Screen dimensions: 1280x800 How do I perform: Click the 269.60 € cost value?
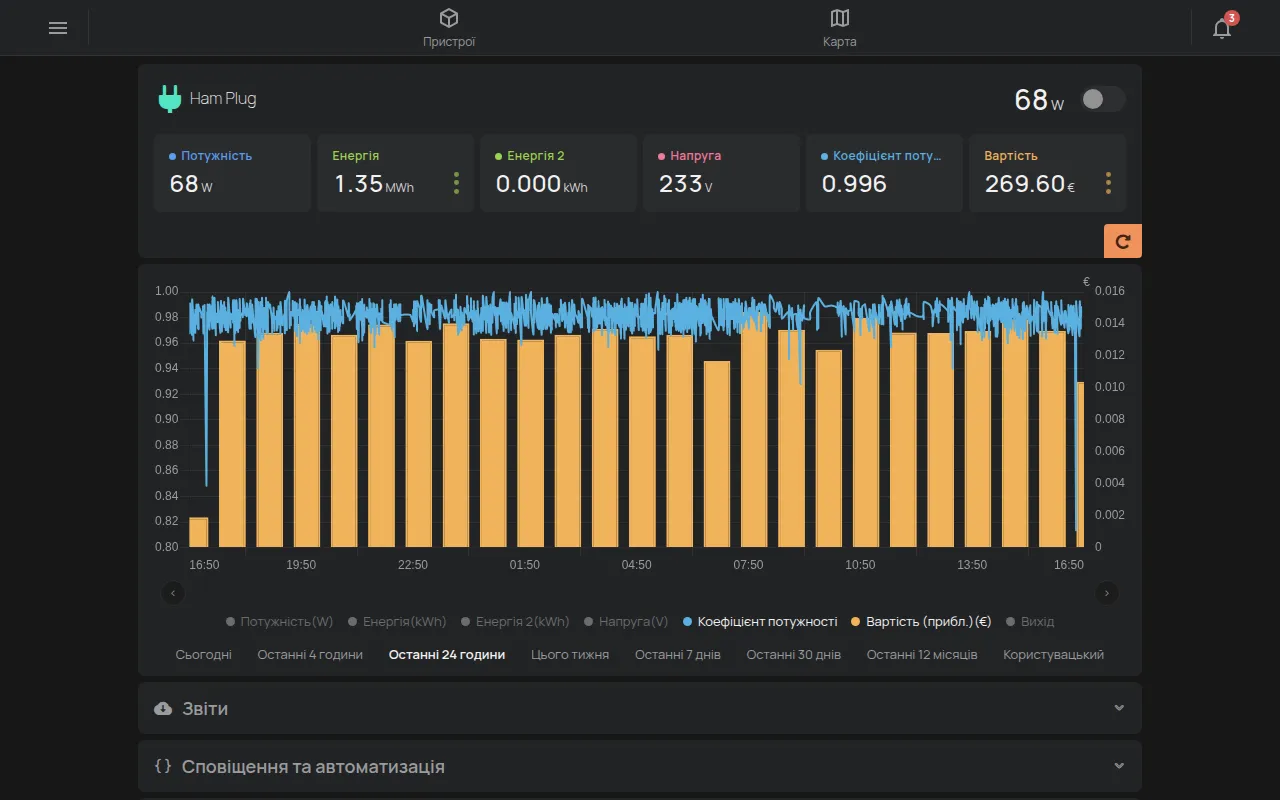1030,184
